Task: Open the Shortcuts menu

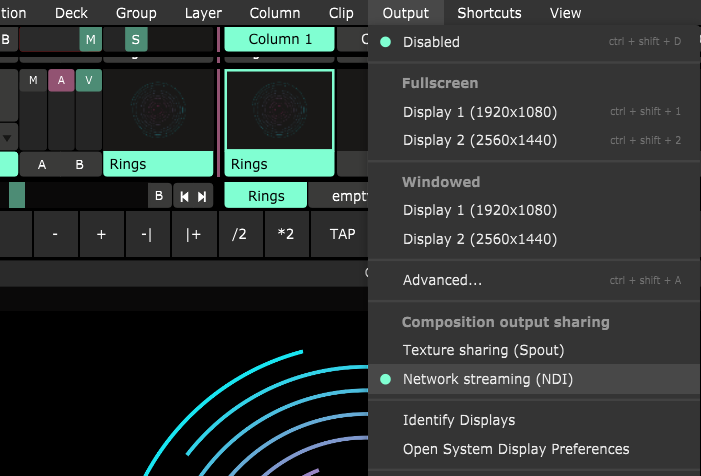Action: (489, 13)
